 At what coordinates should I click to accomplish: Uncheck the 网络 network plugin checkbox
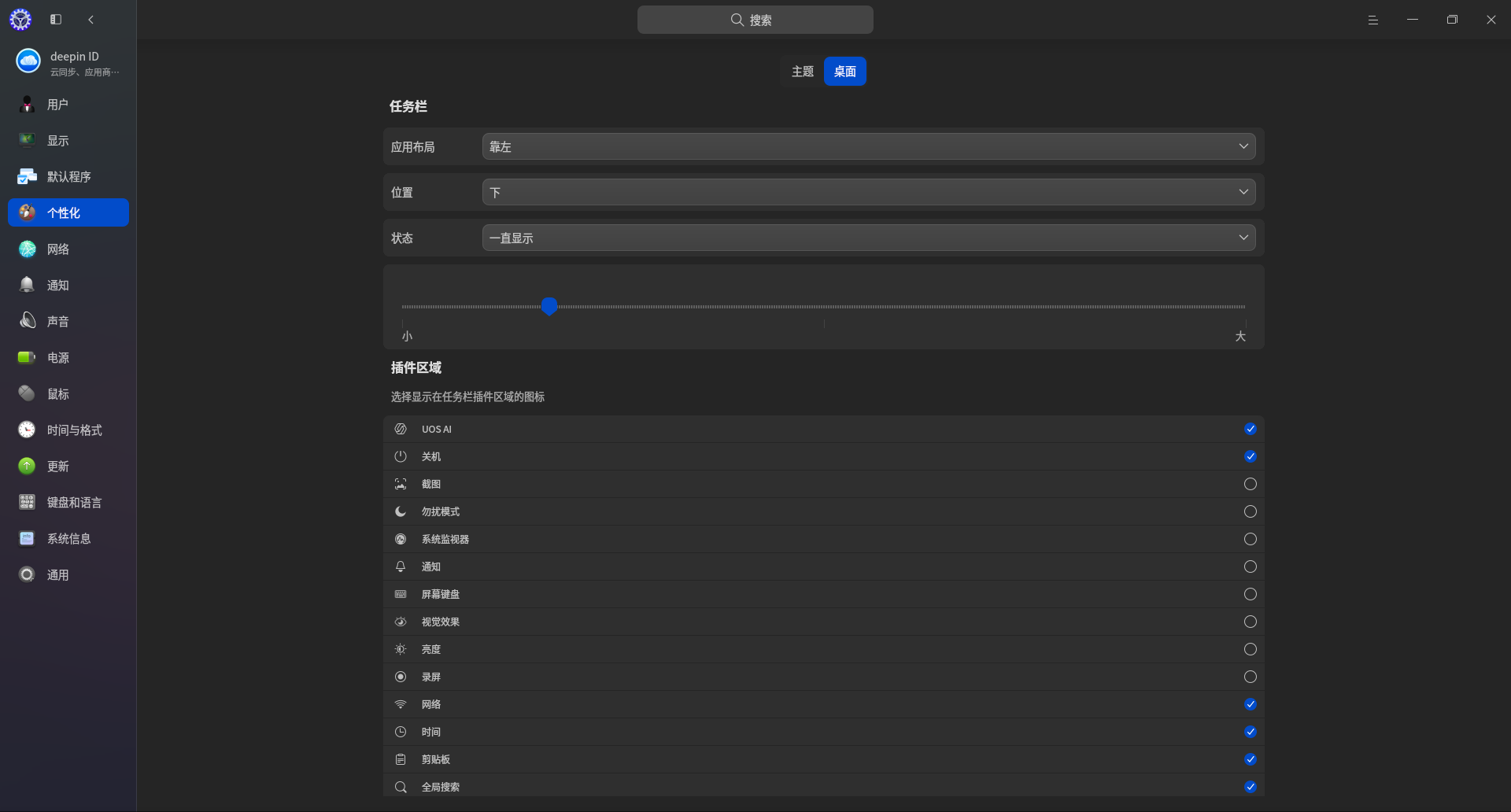(x=1251, y=704)
